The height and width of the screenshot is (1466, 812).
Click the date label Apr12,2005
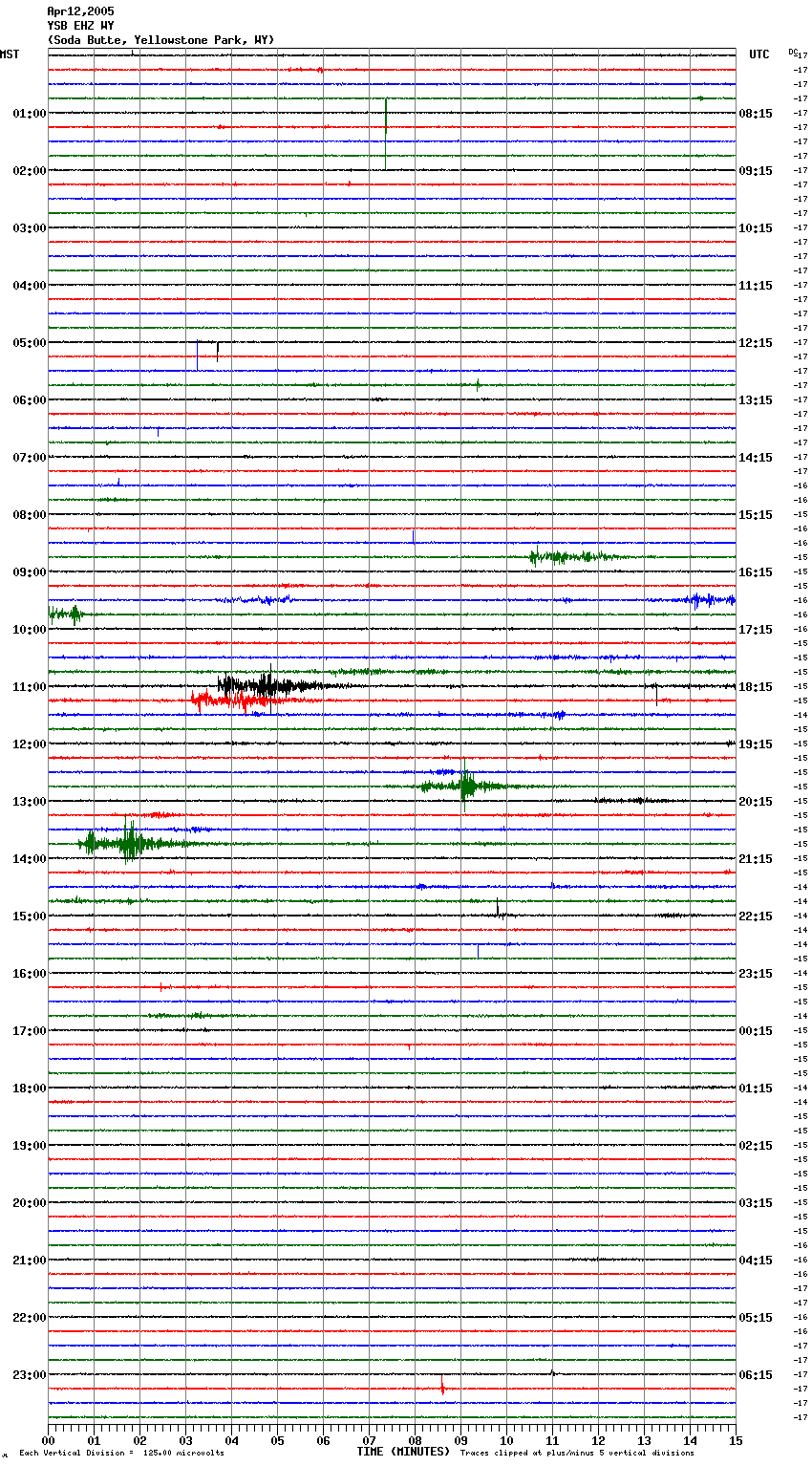coord(80,11)
